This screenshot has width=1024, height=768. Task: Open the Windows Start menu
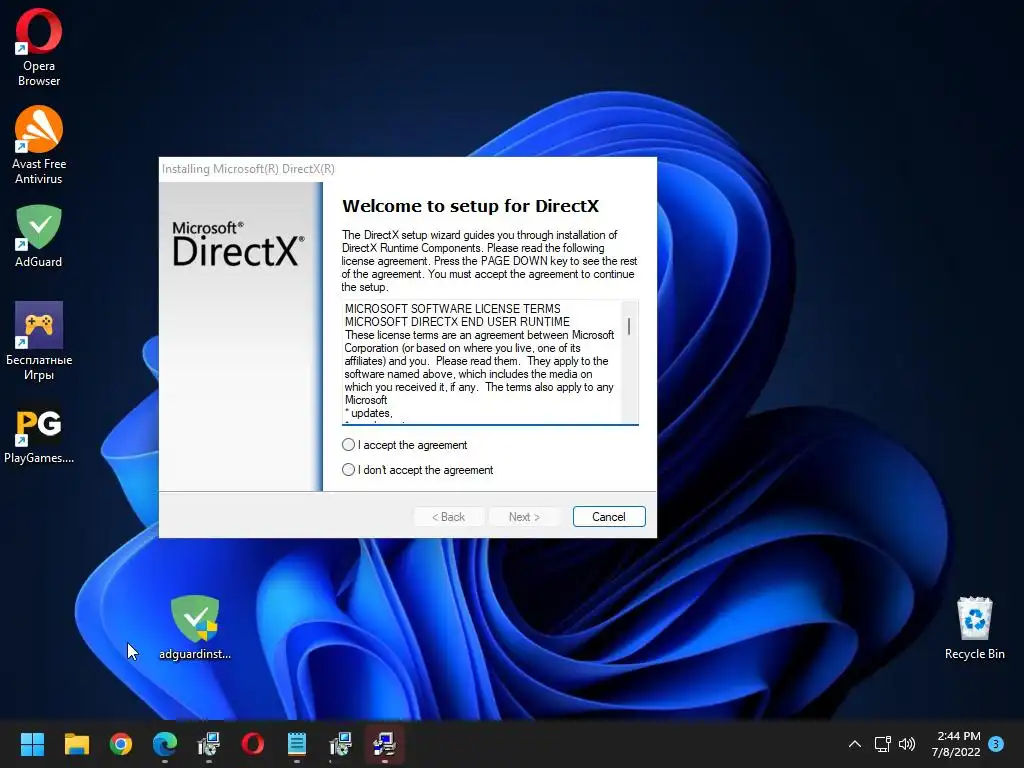tap(32, 744)
